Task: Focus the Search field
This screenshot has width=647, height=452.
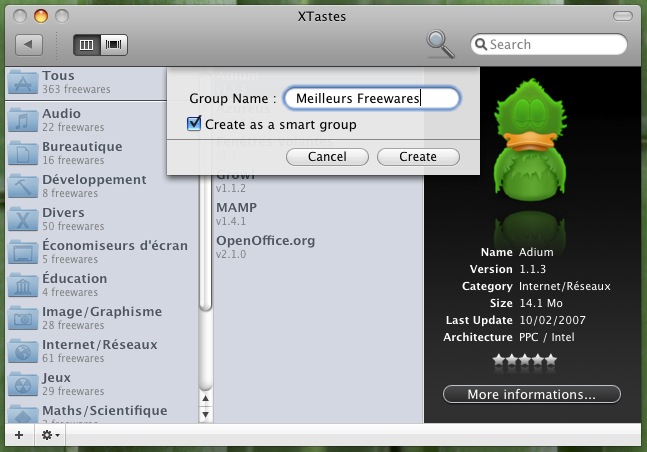Action: click(549, 44)
